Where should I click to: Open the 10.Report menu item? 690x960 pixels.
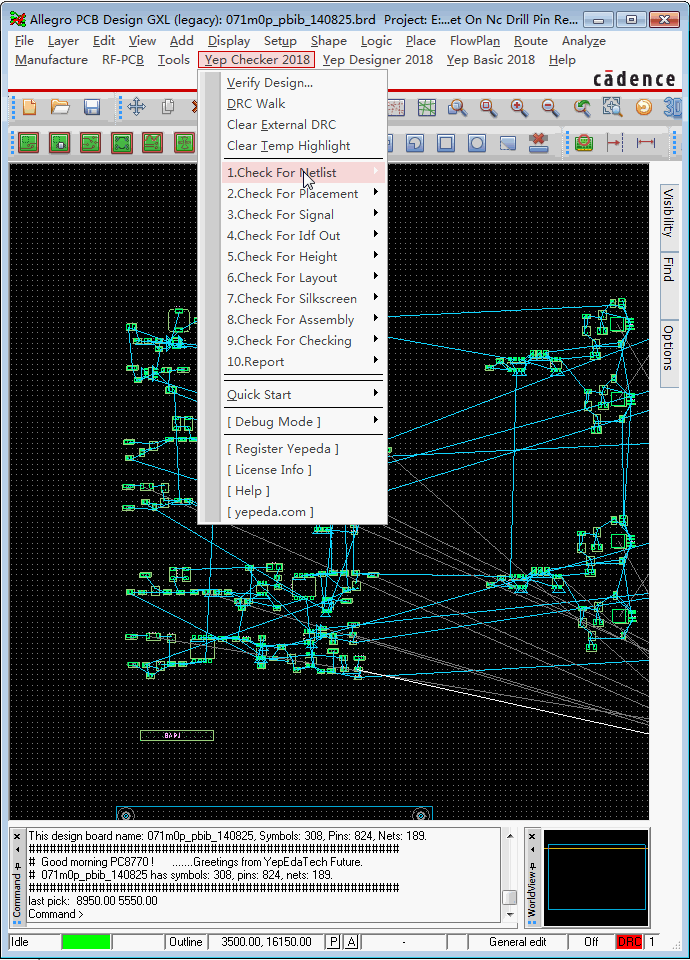[304, 362]
